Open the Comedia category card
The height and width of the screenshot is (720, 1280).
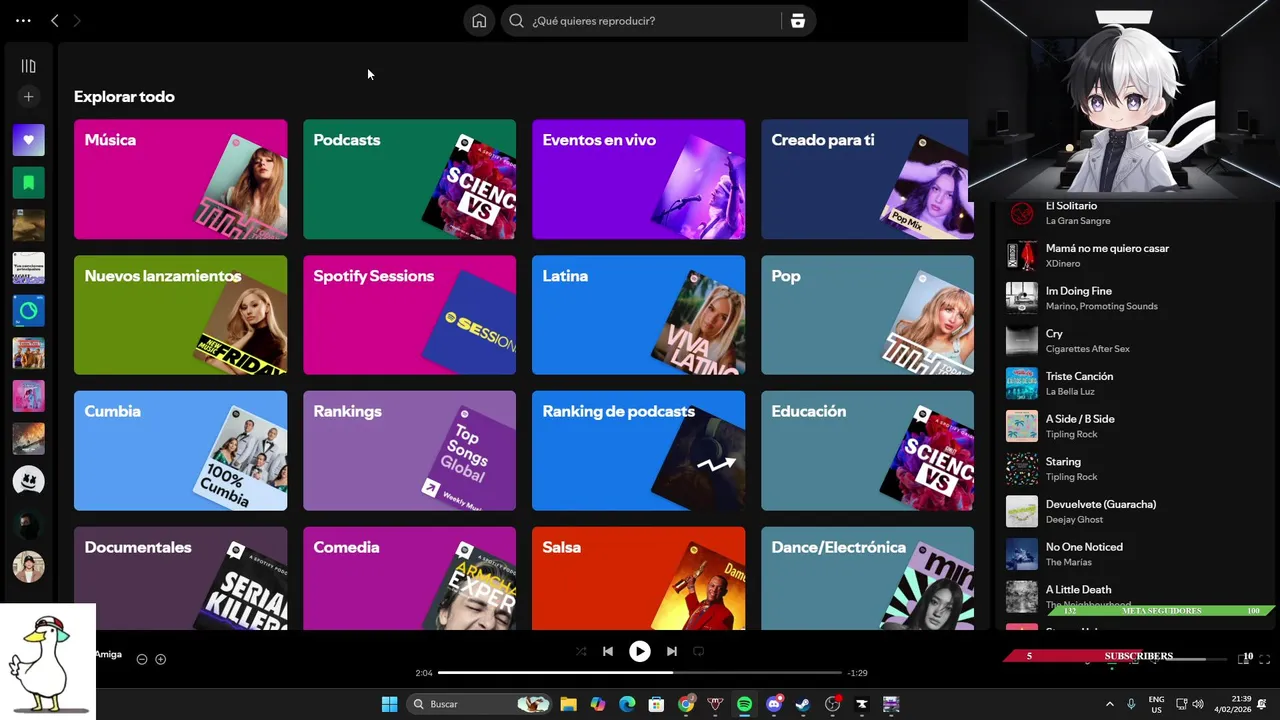pos(409,578)
